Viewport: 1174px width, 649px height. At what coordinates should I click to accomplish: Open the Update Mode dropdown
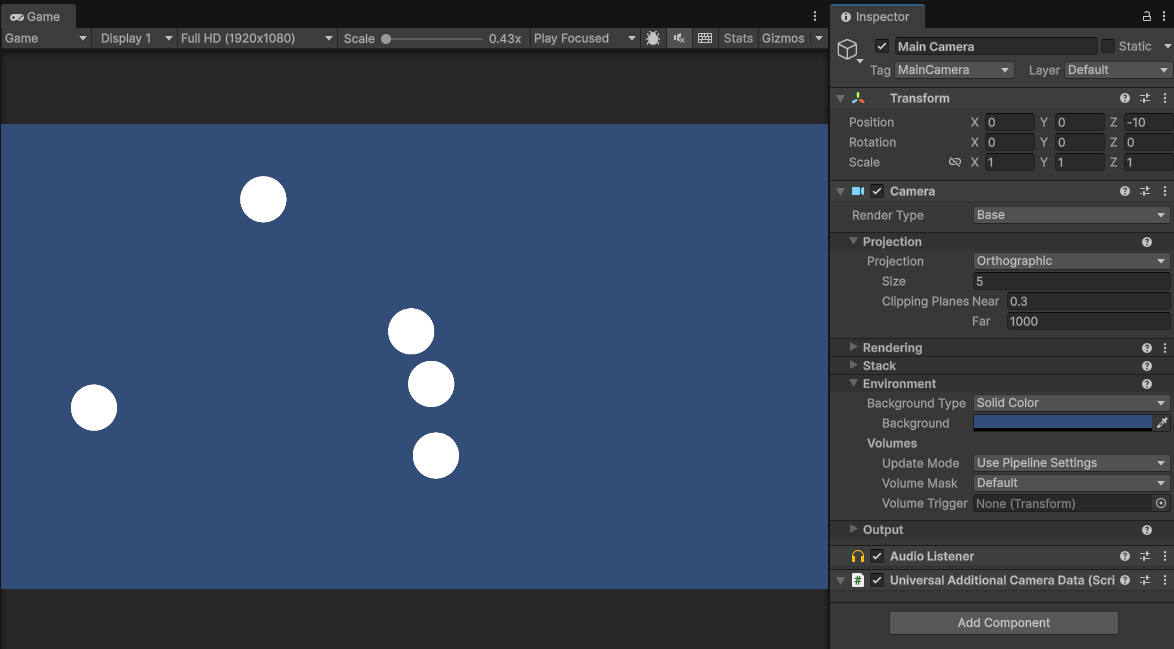[x=1071, y=463]
